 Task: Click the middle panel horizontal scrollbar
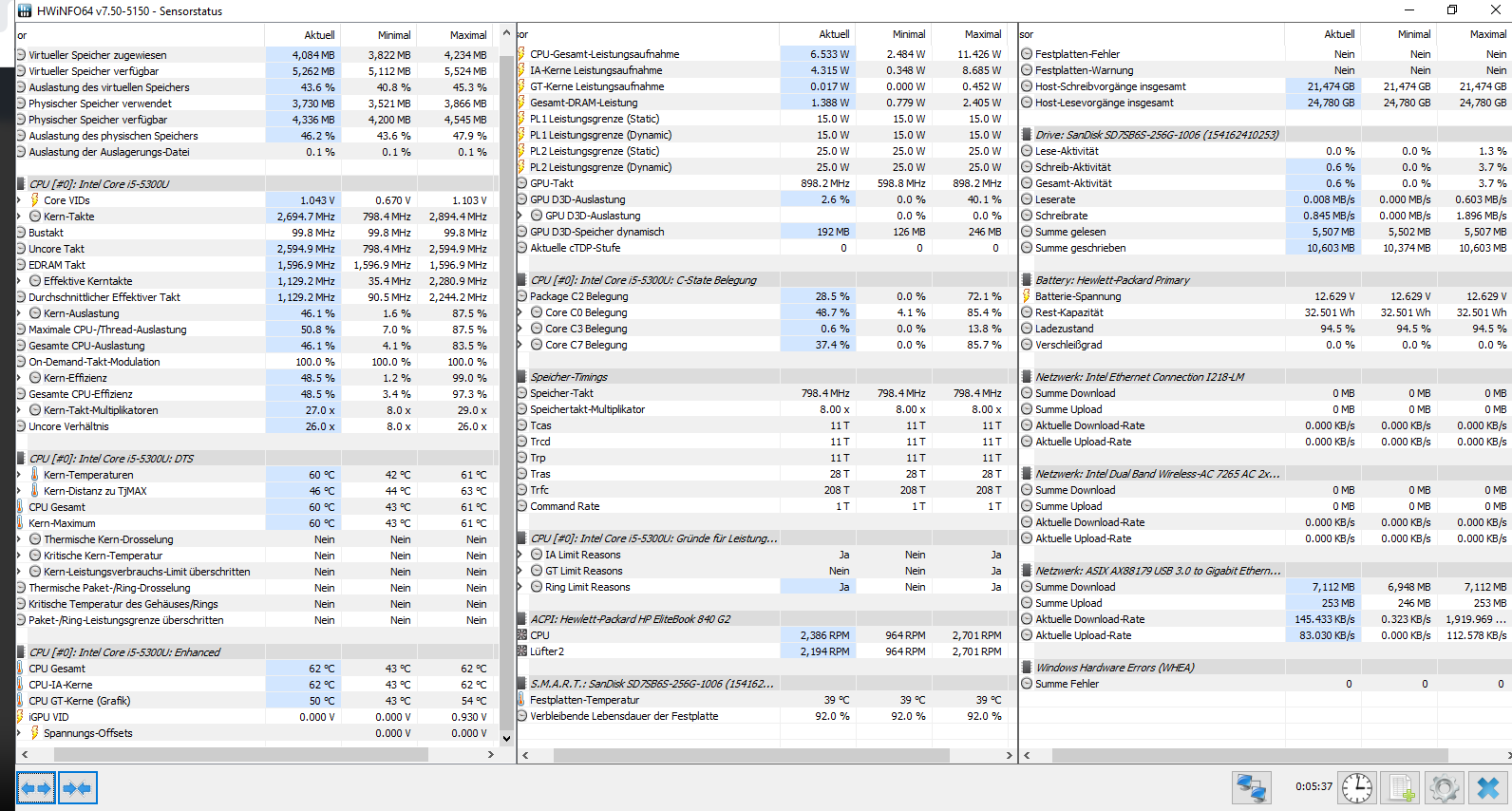click(750, 756)
